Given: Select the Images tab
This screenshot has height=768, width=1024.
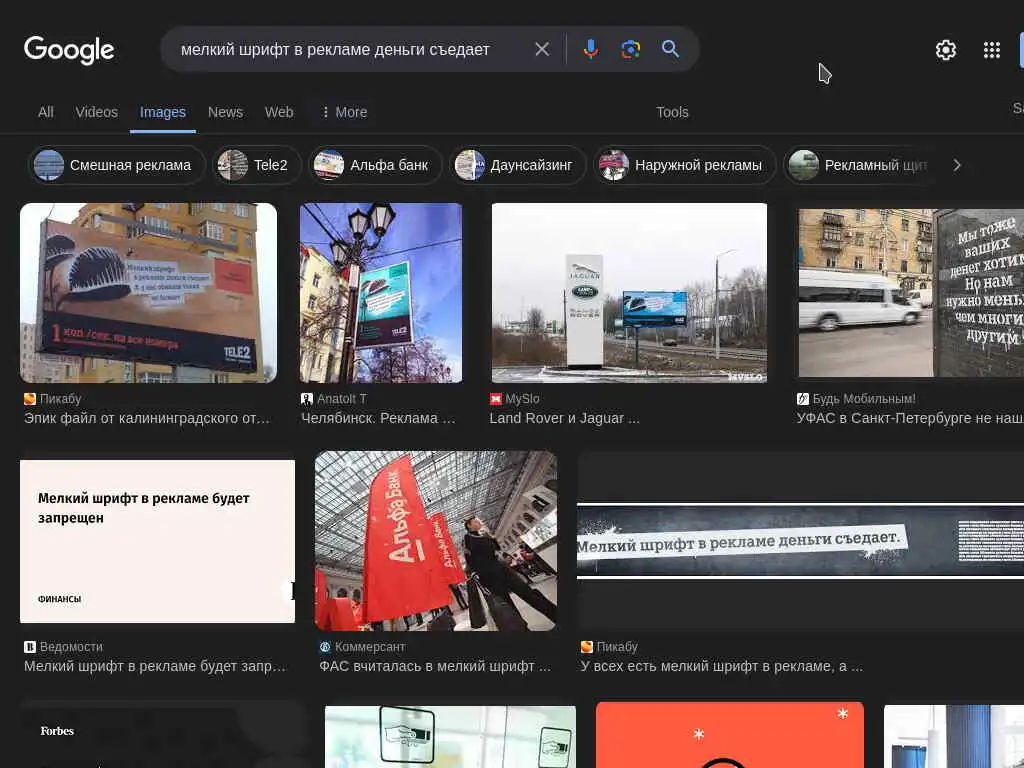Looking at the screenshot, I should pyautogui.click(x=163, y=112).
